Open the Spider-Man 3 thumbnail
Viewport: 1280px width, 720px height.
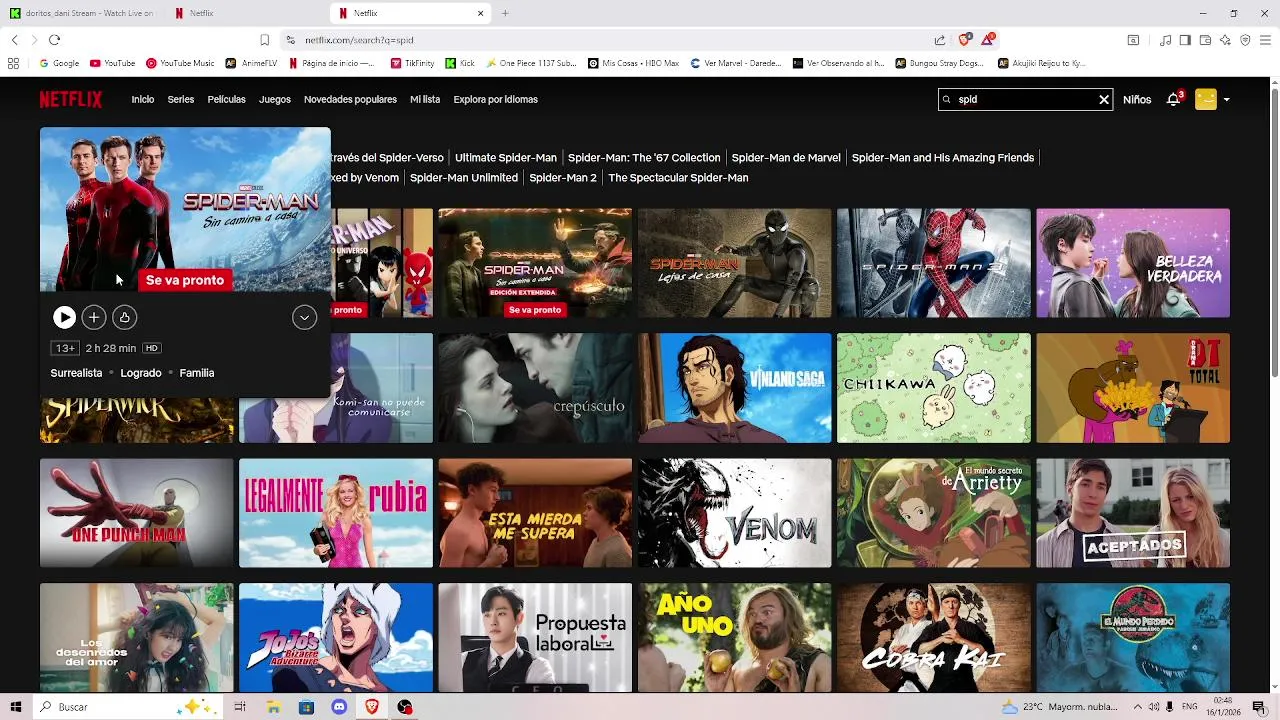click(x=933, y=262)
